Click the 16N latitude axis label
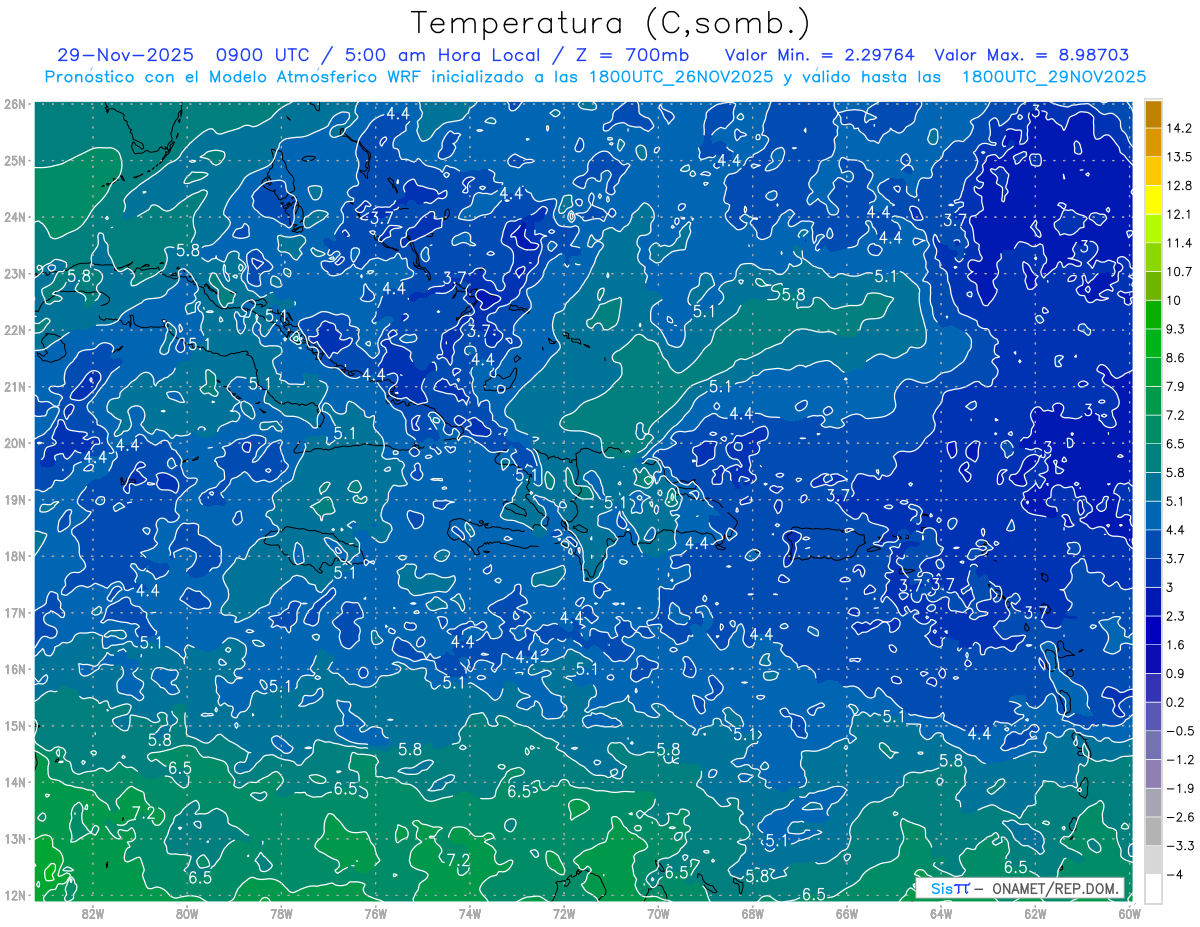The height and width of the screenshot is (927, 1200). click(x=15, y=669)
